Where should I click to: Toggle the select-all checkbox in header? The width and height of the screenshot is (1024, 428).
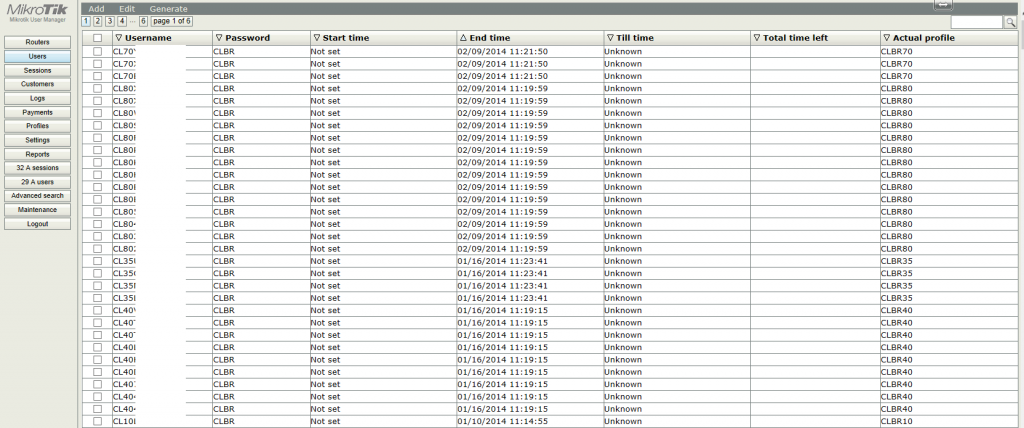[x=97, y=37]
